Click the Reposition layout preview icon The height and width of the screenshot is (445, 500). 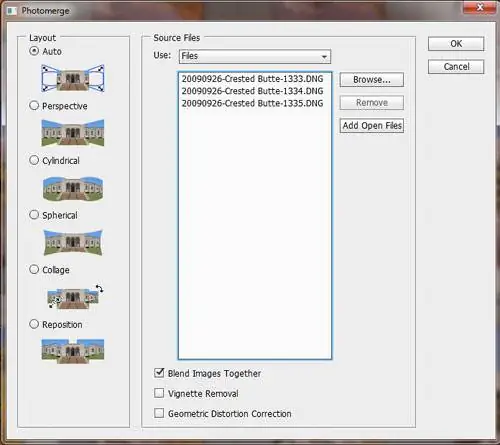[x=73, y=351]
